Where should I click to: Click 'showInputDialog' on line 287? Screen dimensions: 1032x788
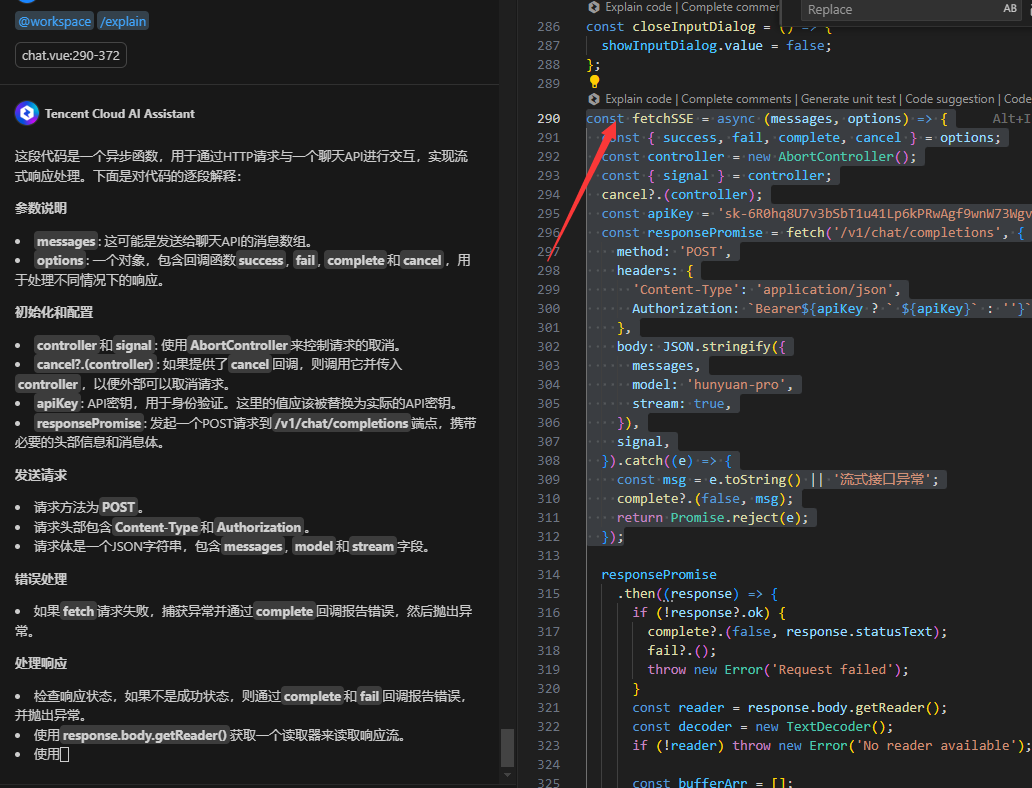tap(659, 46)
